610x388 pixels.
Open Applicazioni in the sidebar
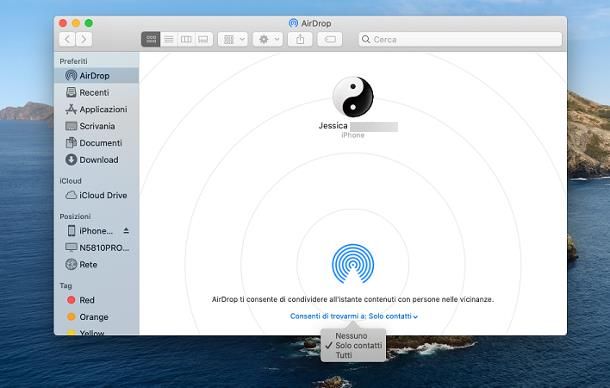pyautogui.click(x=96, y=109)
